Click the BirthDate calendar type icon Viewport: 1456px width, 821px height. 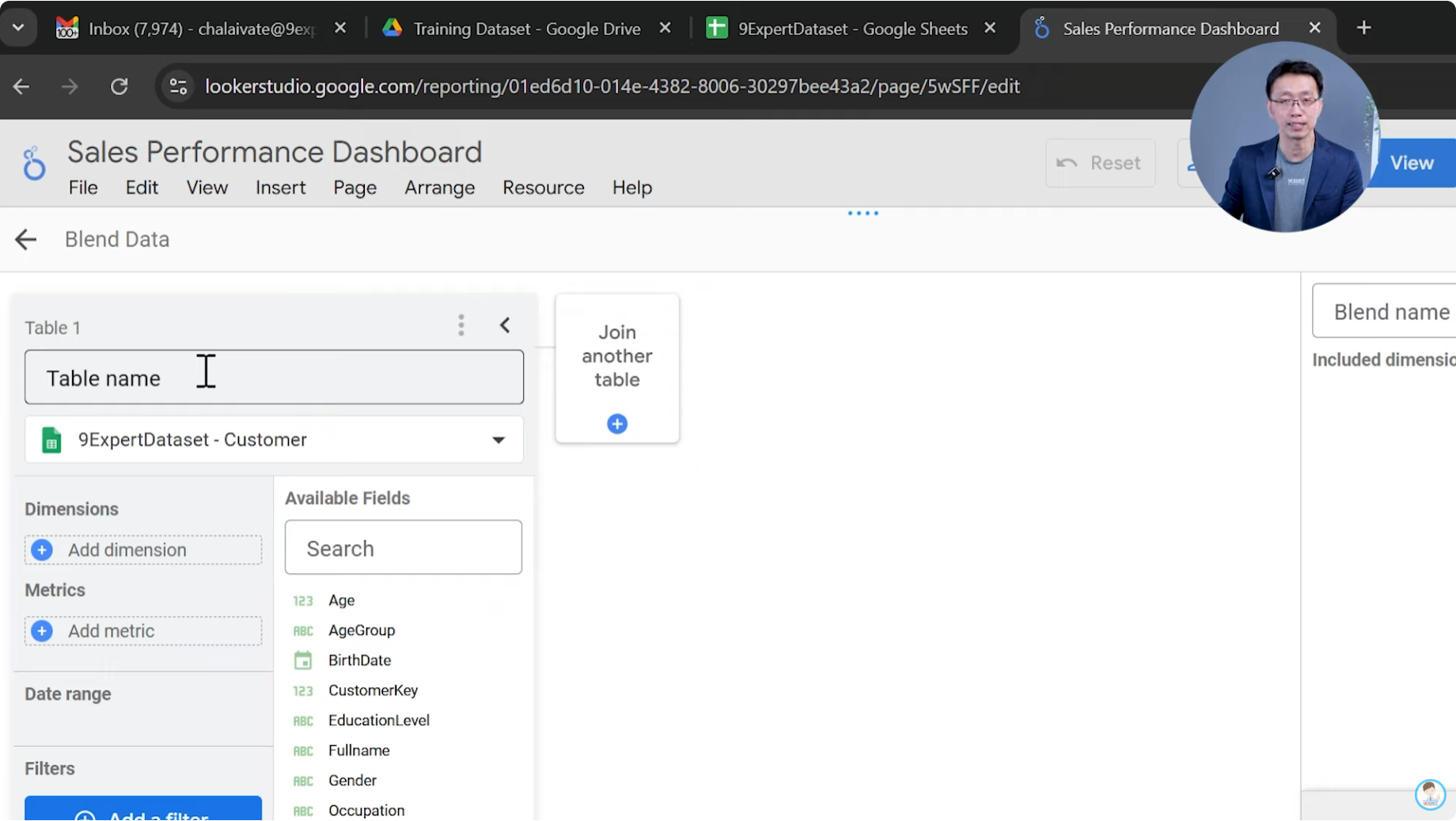coord(303,660)
